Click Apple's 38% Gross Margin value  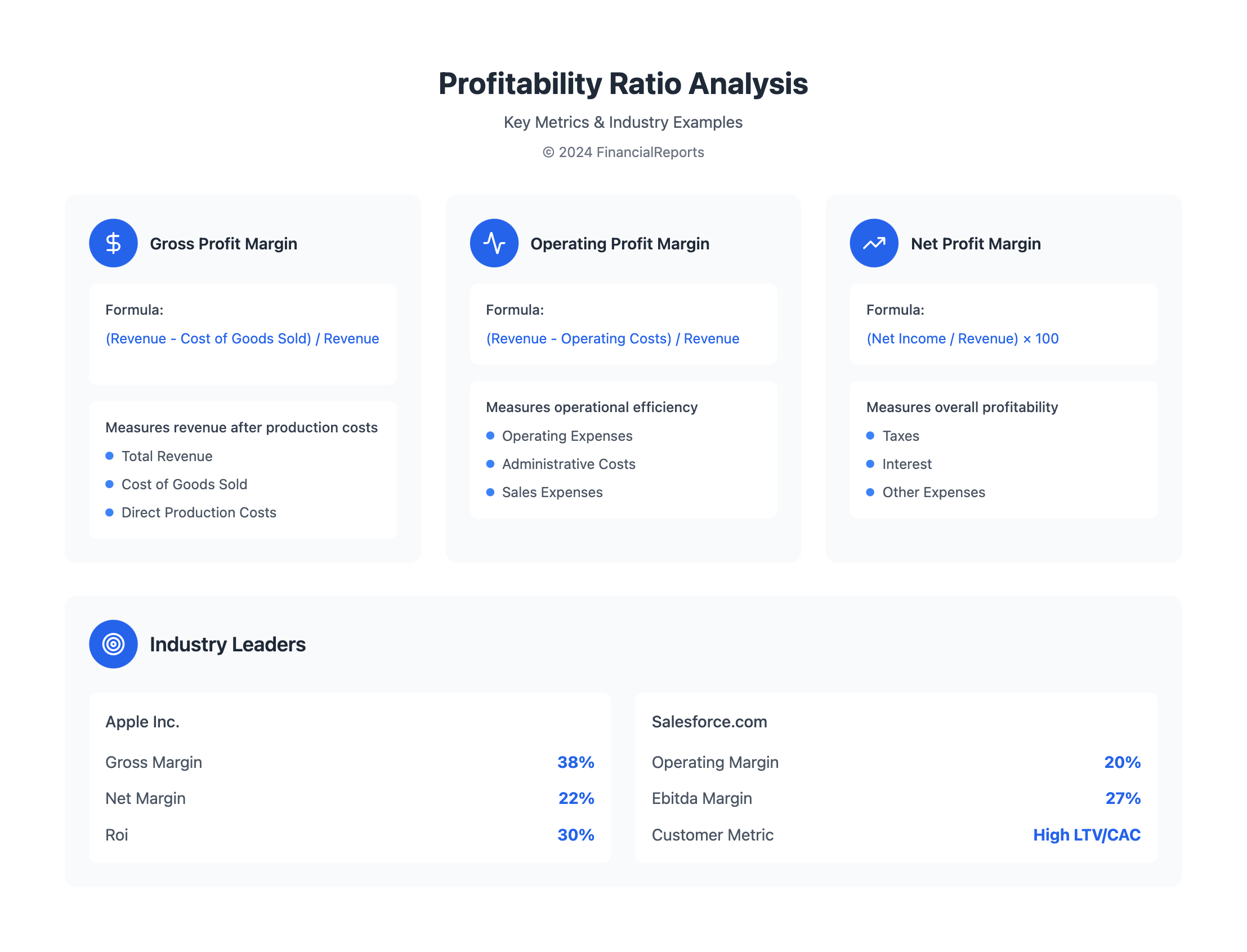pos(575,762)
